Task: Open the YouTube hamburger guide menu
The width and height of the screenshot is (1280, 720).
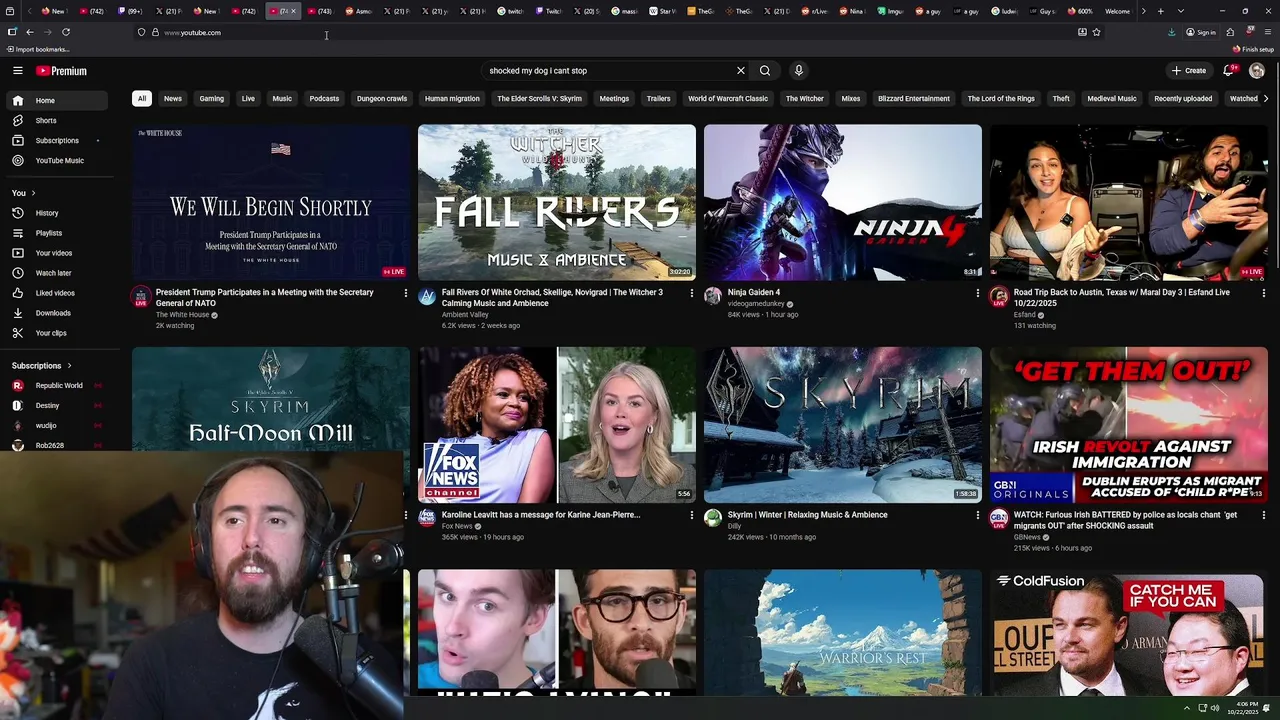Action: (17, 71)
